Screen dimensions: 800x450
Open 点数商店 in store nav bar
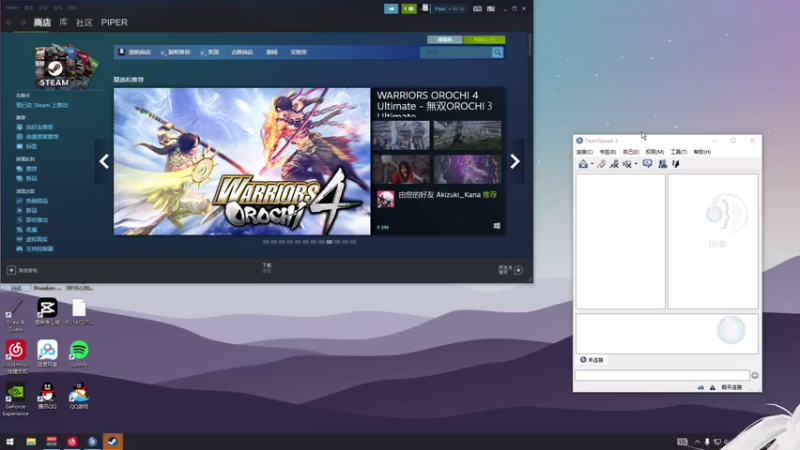coord(242,52)
